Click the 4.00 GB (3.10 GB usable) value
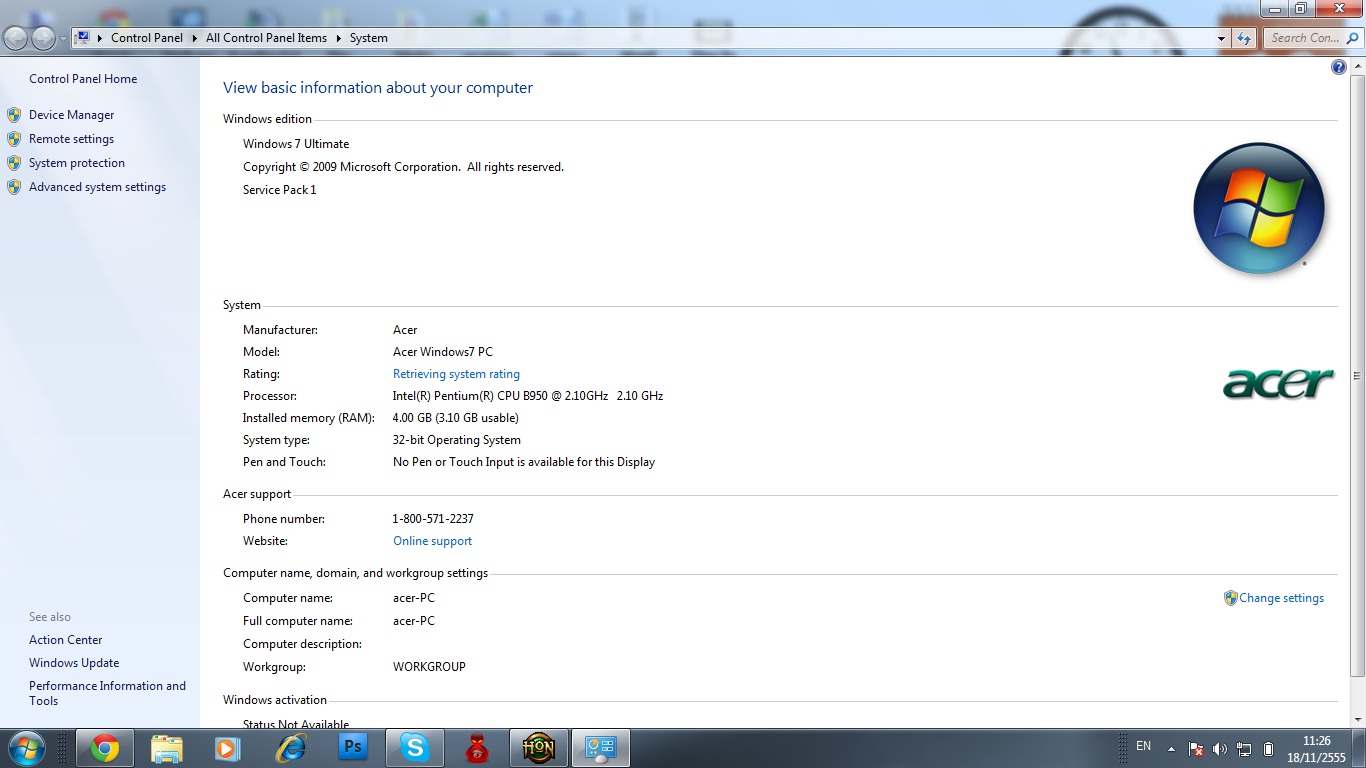 point(456,418)
